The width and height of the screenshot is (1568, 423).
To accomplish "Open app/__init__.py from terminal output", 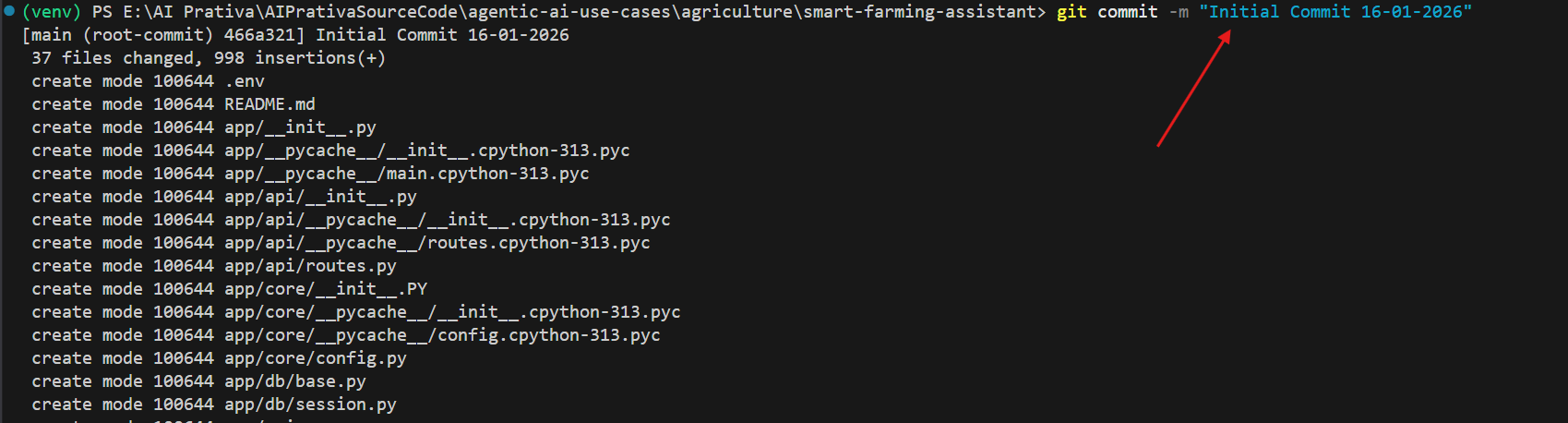I will pyautogui.click(x=300, y=127).
